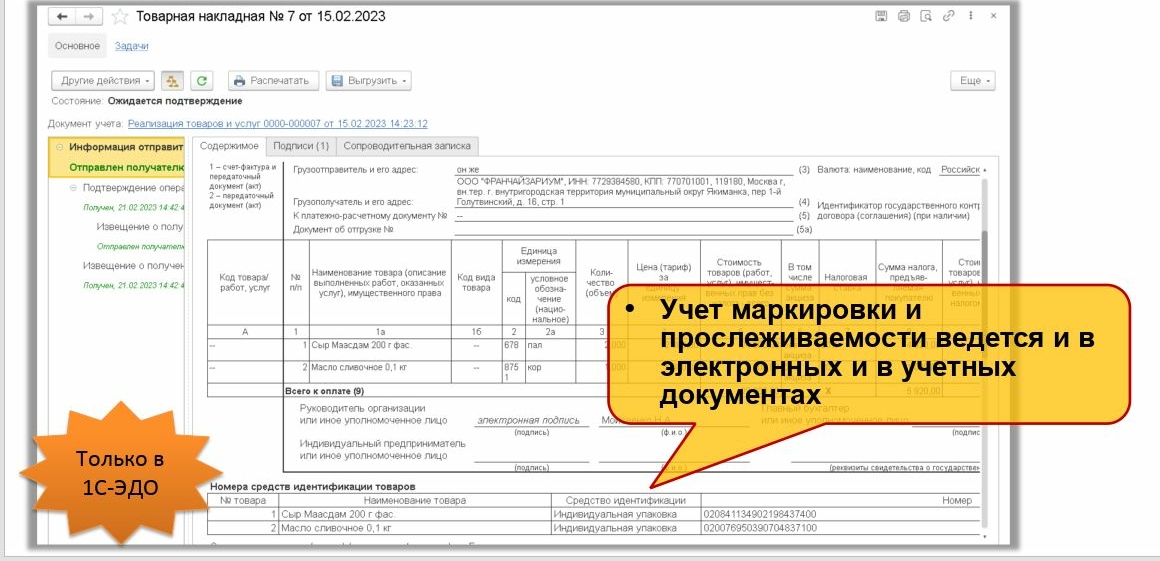The image size is (1160, 561).
Task: Toggle the orange document structure tree icon
Action: coord(172,81)
